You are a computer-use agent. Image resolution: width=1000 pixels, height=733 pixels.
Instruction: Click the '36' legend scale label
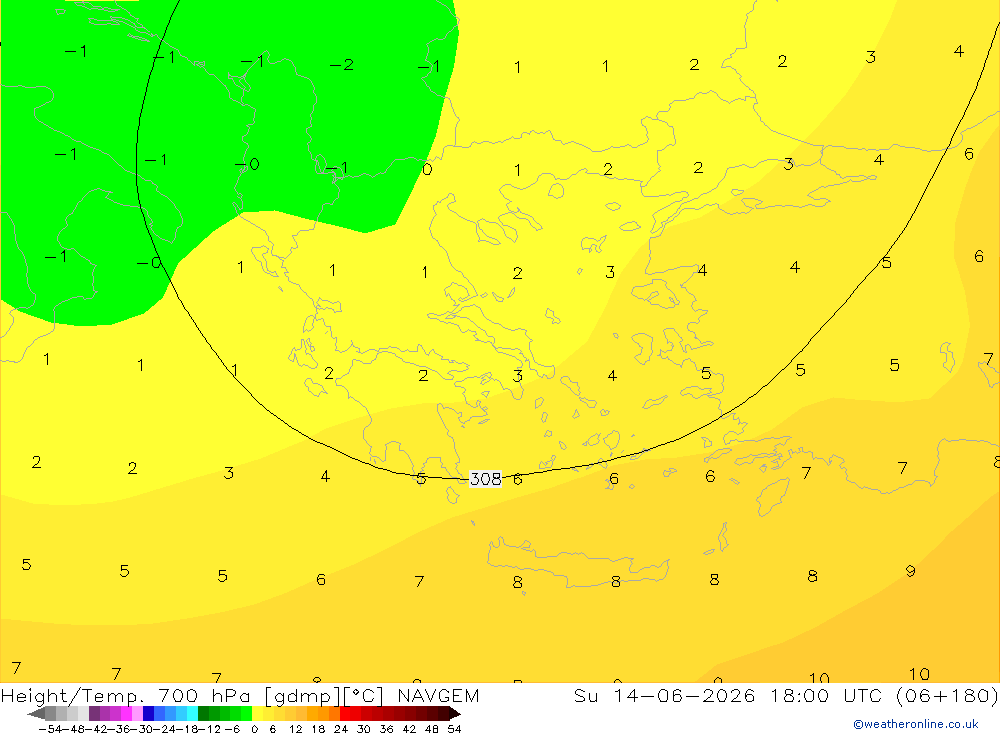(x=386, y=729)
